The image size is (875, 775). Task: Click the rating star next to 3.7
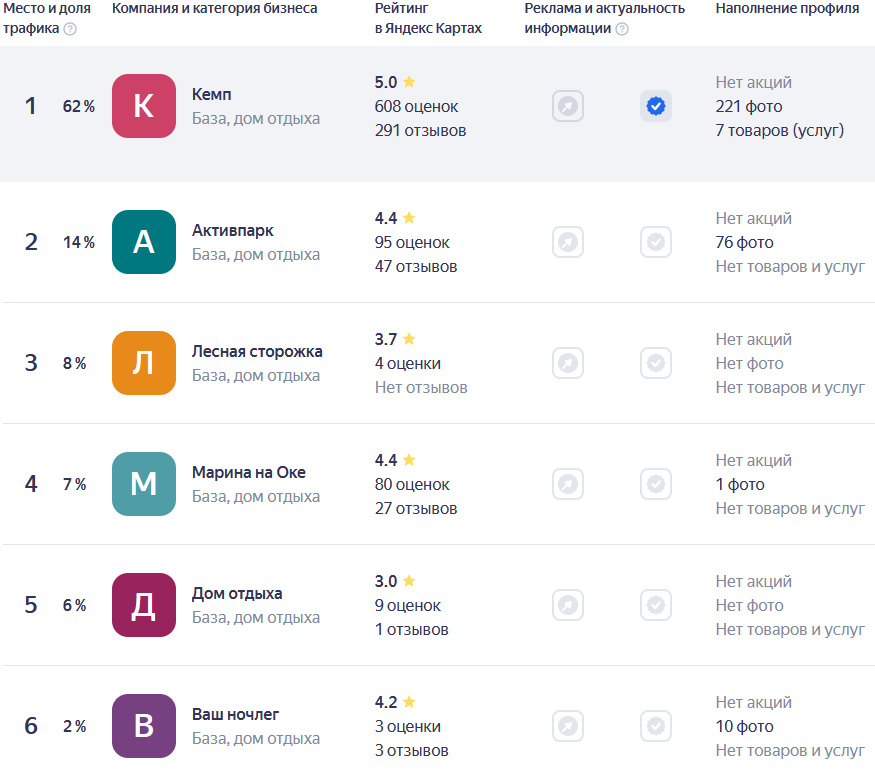click(x=409, y=339)
